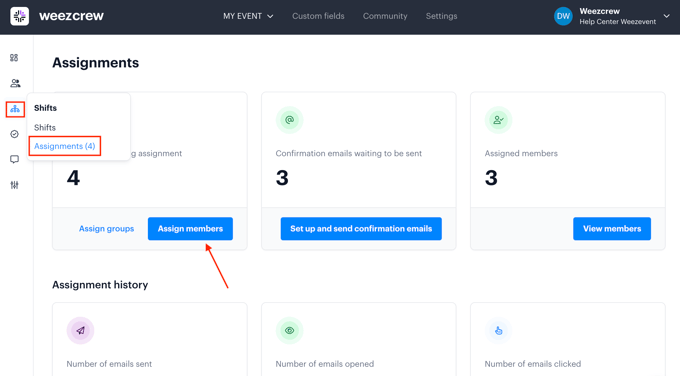680x376 pixels.
Task: Expand the MY EVENT dropdown
Action: [x=248, y=16]
